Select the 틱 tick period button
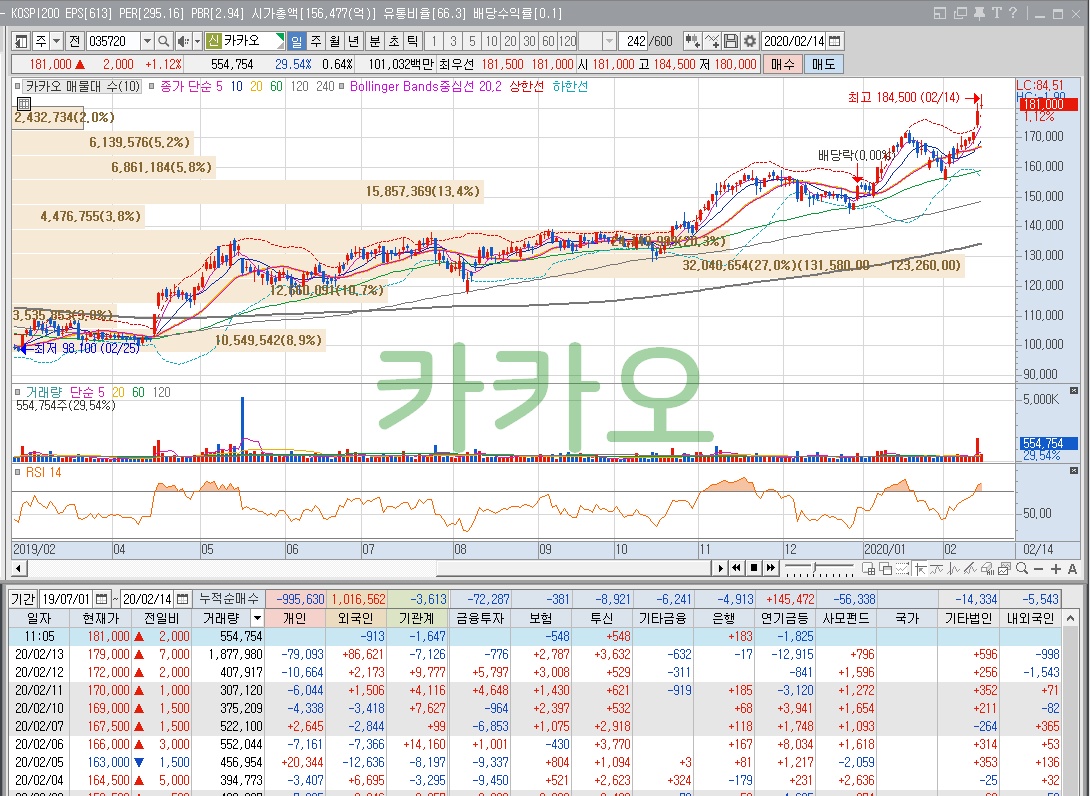This screenshot has height=796, width=1091. (412, 41)
